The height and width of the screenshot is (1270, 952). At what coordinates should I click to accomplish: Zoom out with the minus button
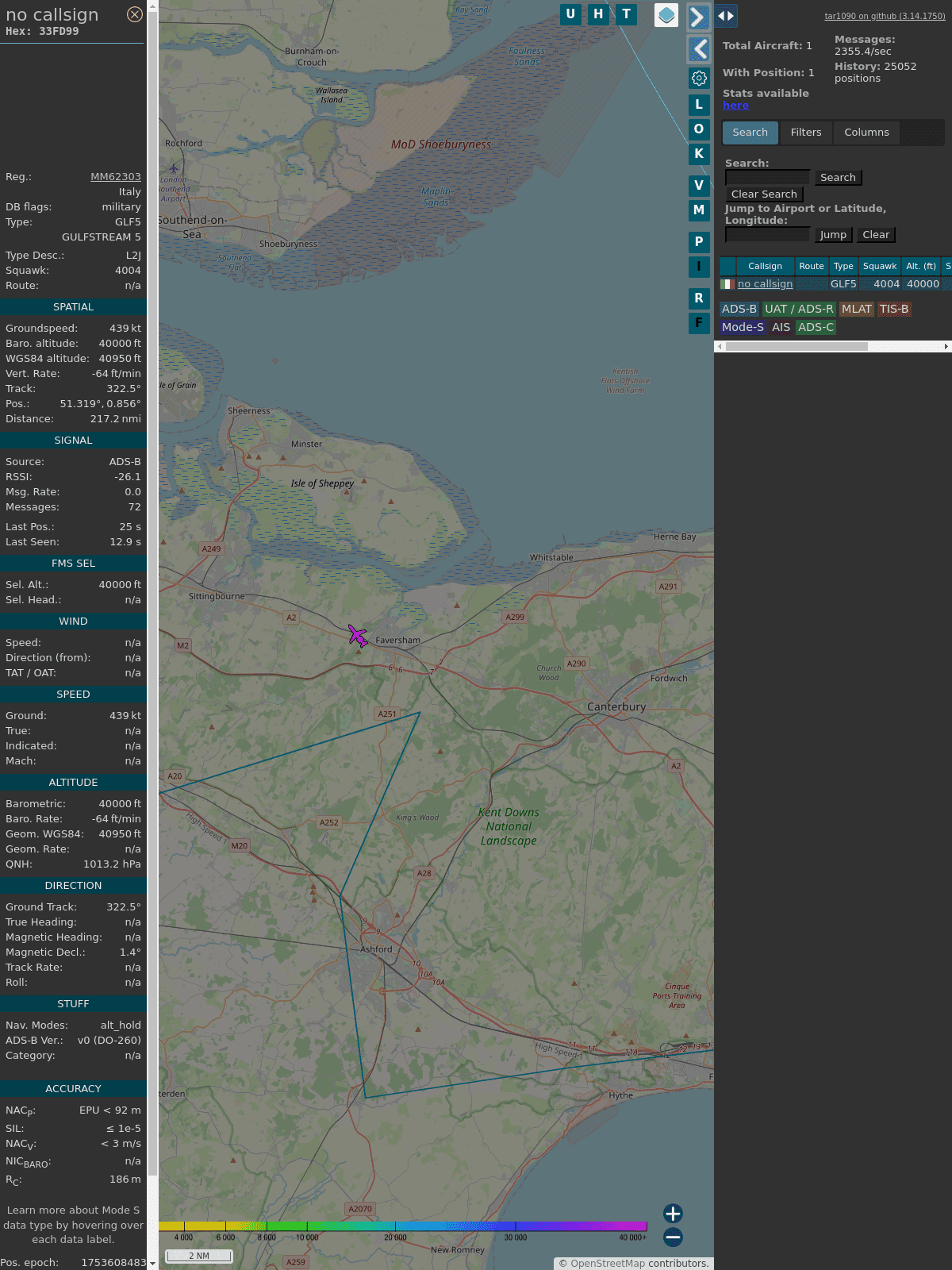click(673, 1237)
